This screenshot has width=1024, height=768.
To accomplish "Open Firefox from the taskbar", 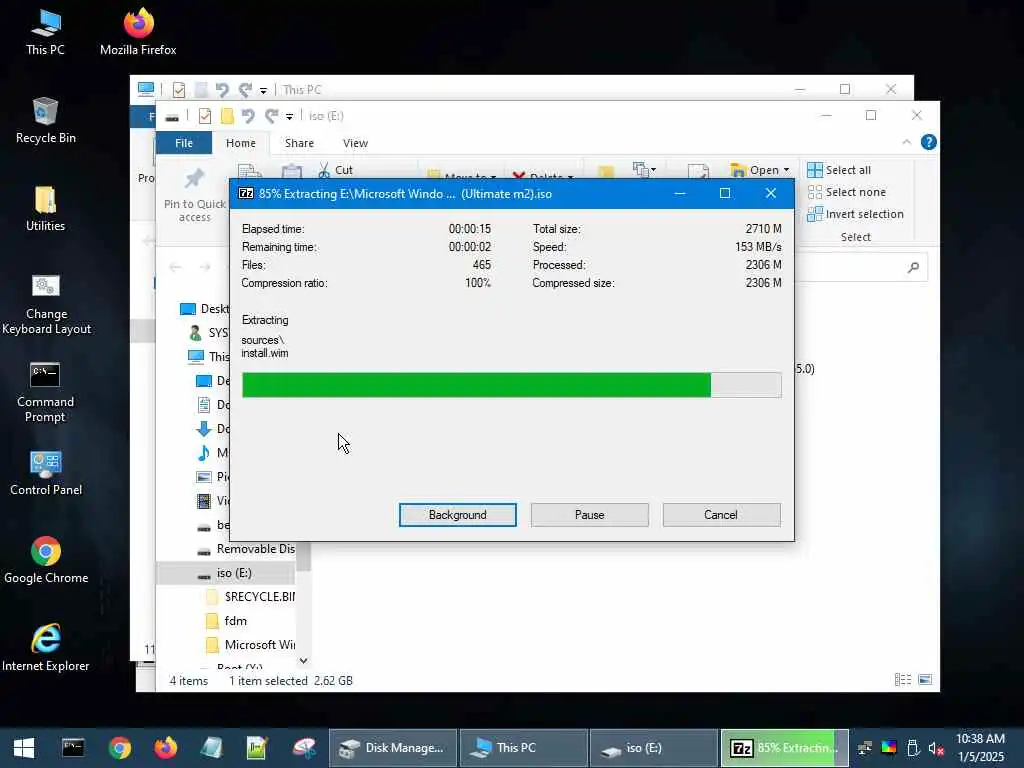I will pyautogui.click(x=166, y=748).
